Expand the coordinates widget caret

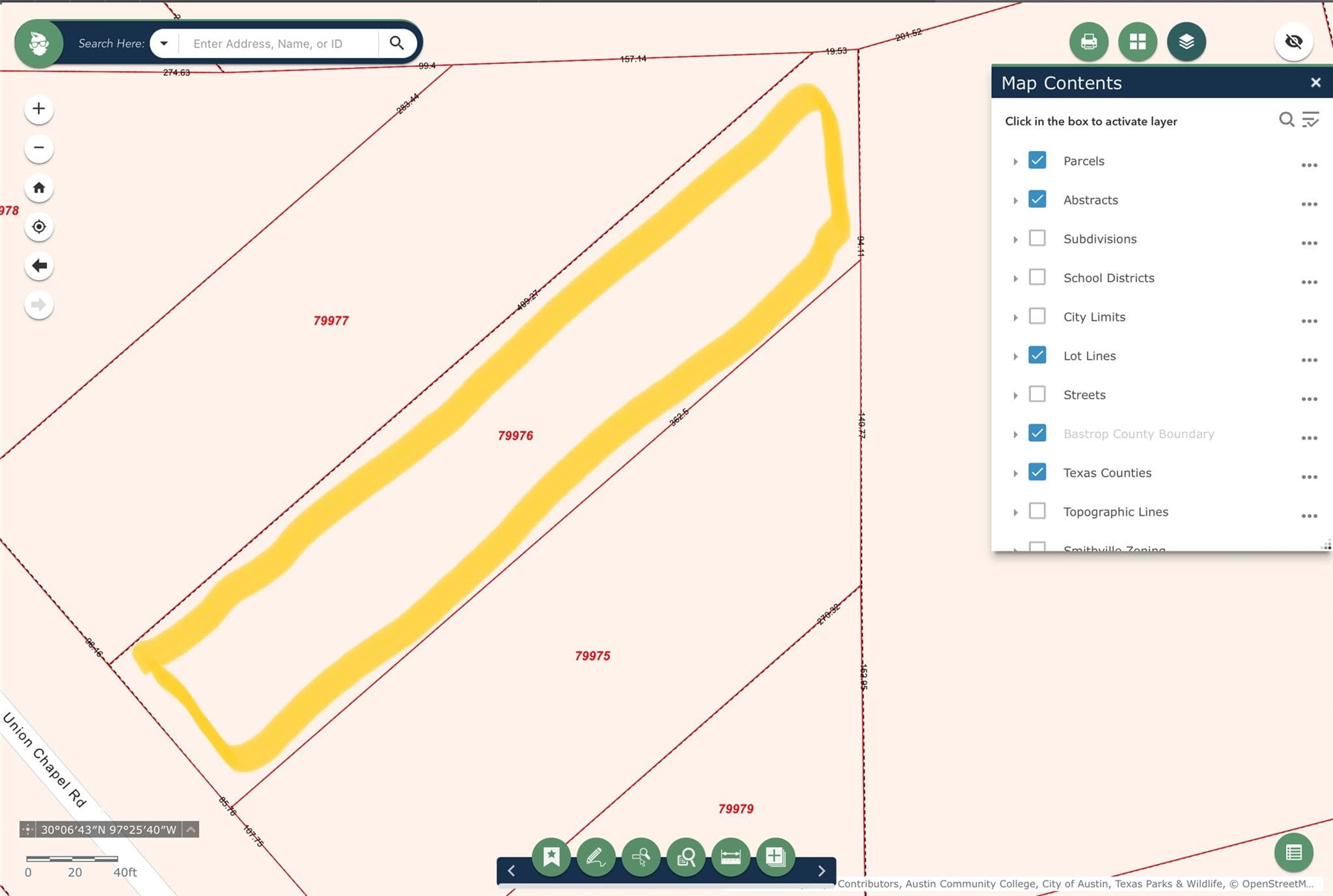pos(191,830)
